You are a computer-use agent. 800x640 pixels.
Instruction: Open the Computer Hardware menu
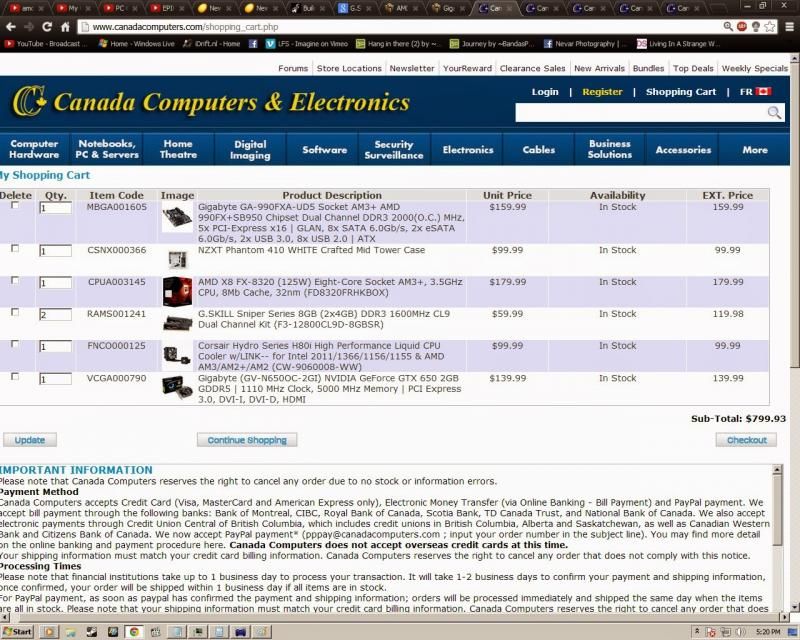tap(34, 149)
